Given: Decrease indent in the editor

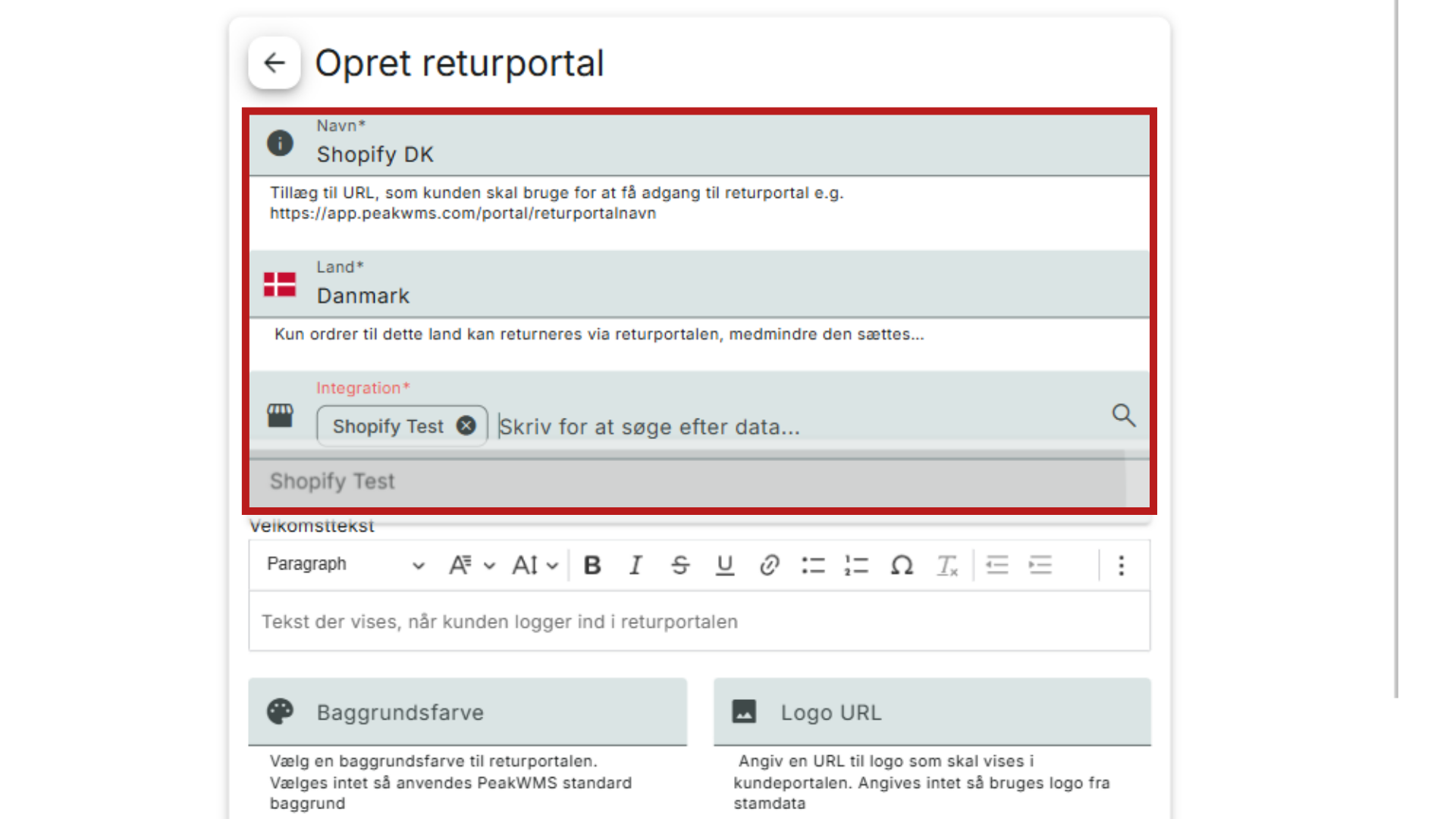Looking at the screenshot, I should 997,565.
